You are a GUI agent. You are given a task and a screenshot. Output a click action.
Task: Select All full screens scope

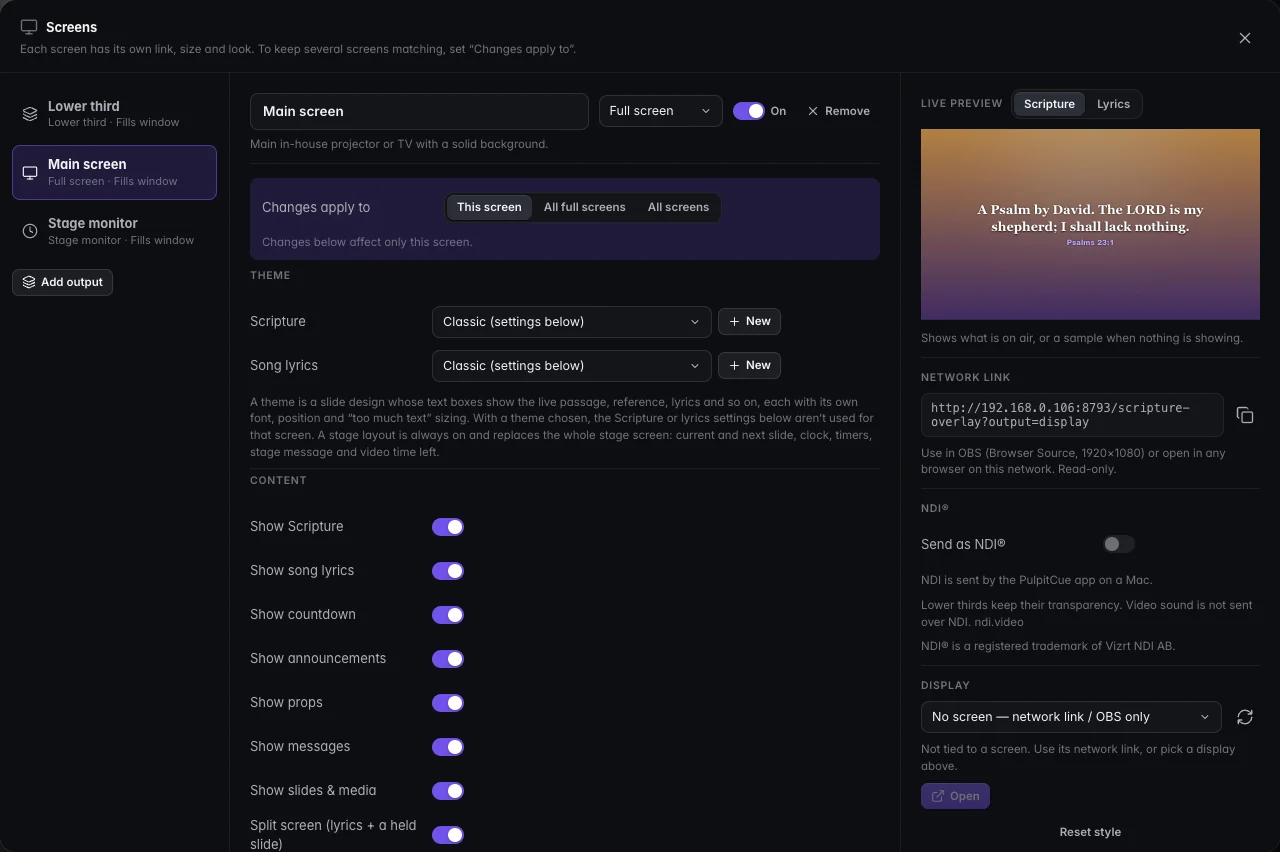pyautogui.click(x=584, y=207)
